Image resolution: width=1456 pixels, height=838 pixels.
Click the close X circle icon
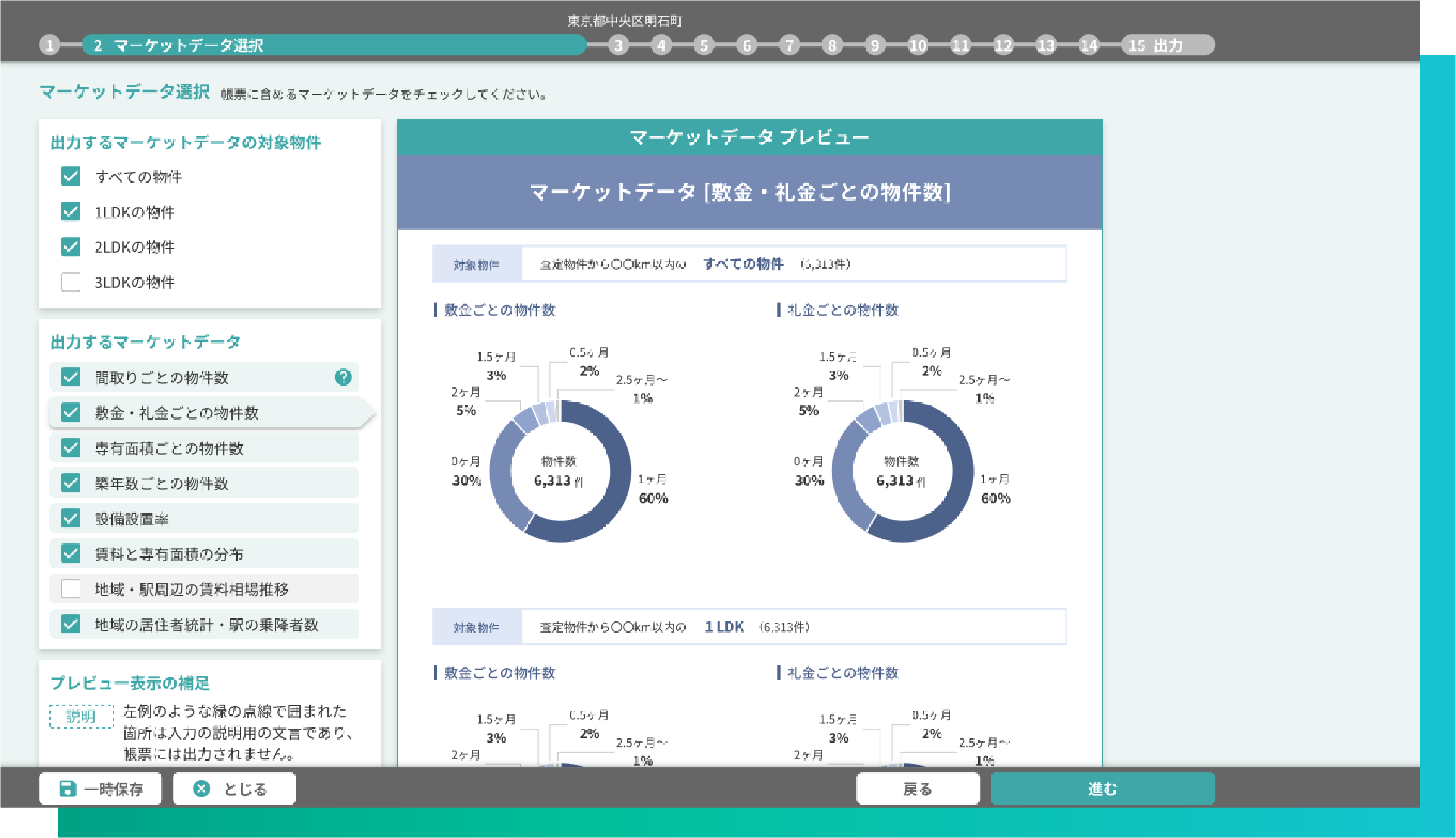tap(202, 789)
